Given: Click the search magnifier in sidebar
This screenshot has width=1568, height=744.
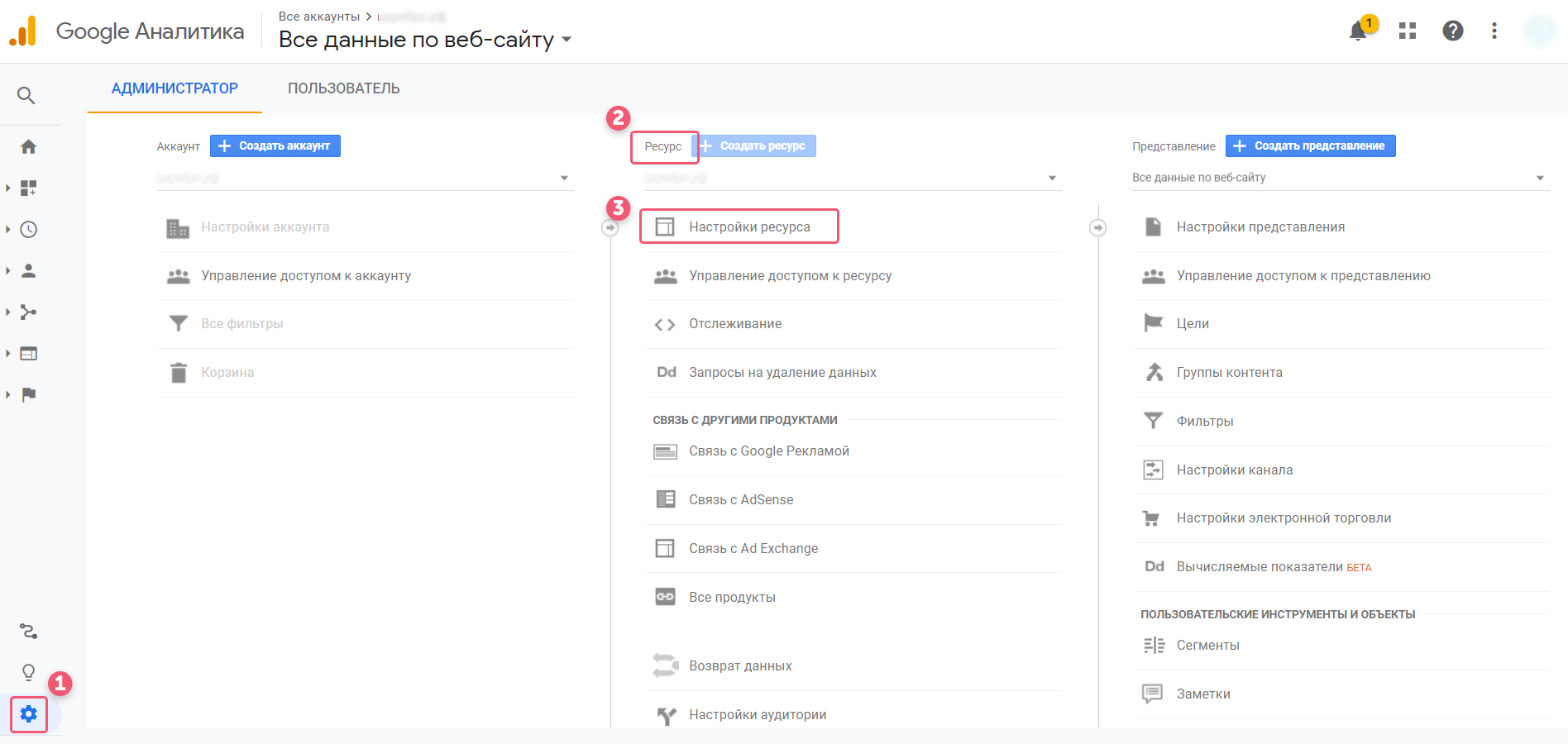Looking at the screenshot, I should 26,96.
